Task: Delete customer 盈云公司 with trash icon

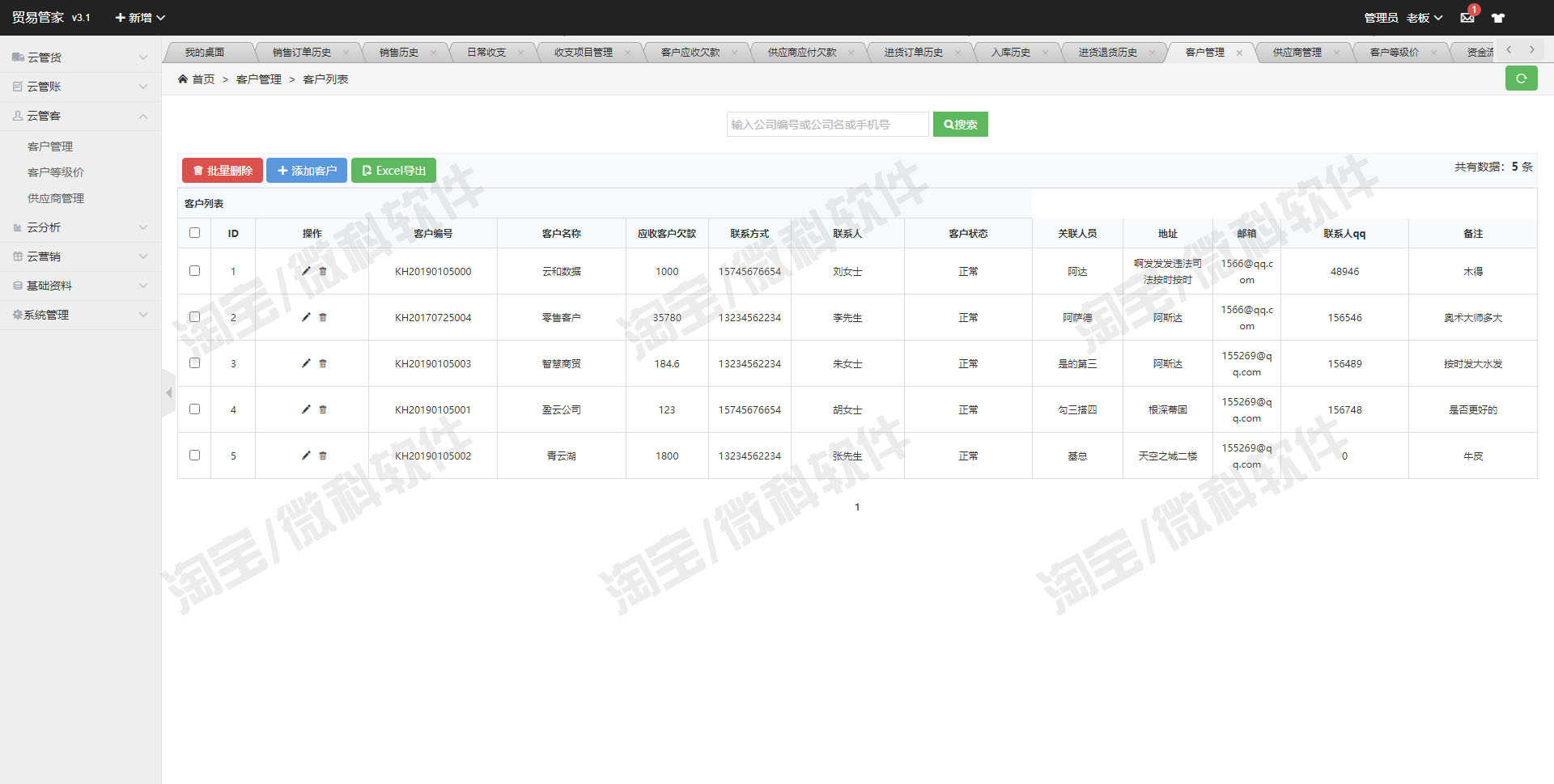Action: [323, 409]
